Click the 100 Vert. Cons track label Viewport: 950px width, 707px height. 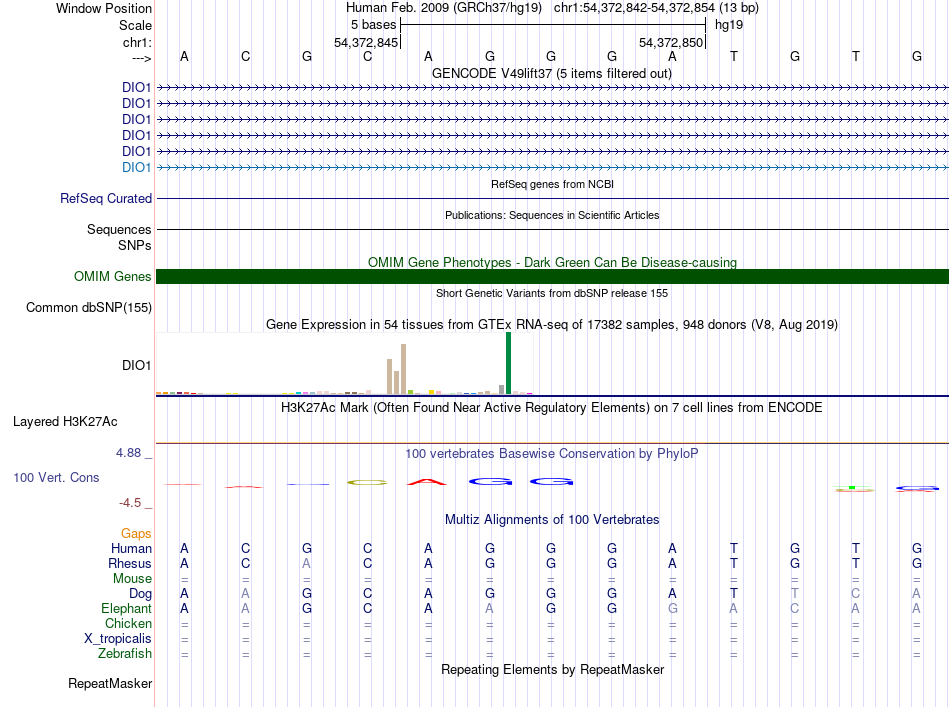coord(56,478)
